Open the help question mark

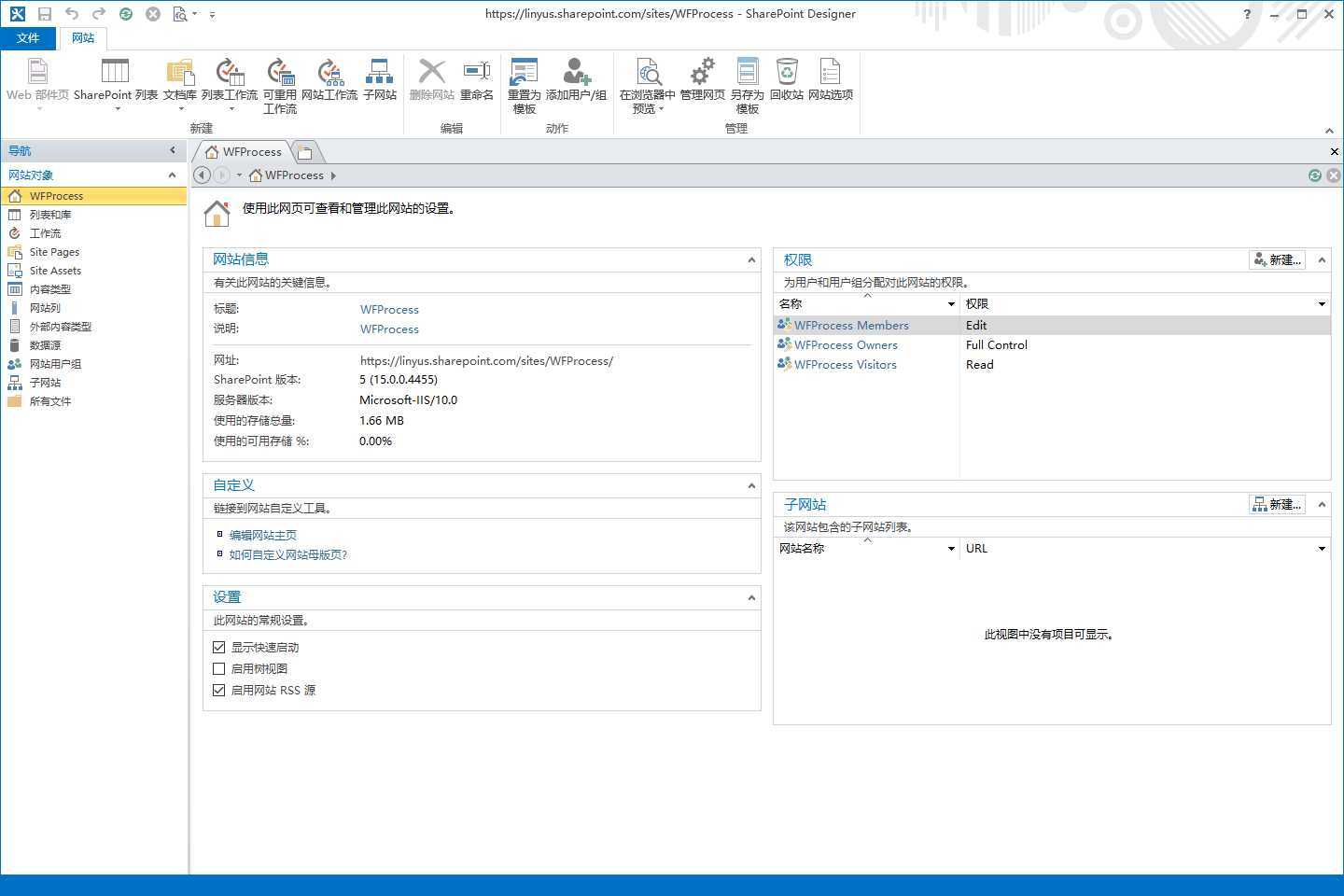coord(1247,14)
